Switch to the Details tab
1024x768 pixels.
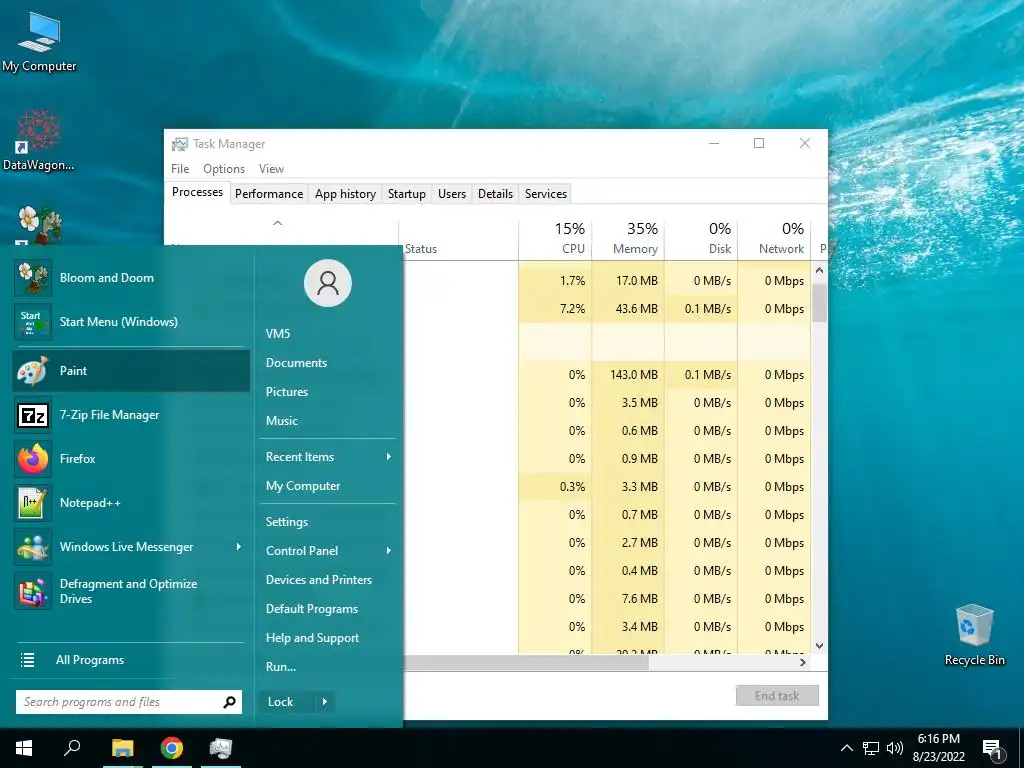point(496,194)
